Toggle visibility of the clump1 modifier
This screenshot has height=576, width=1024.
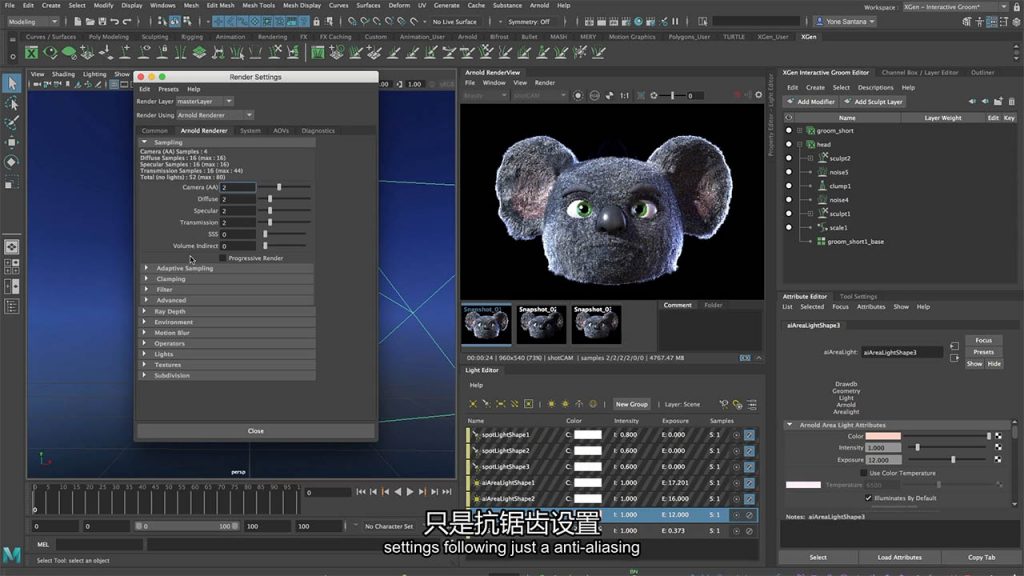coord(788,186)
